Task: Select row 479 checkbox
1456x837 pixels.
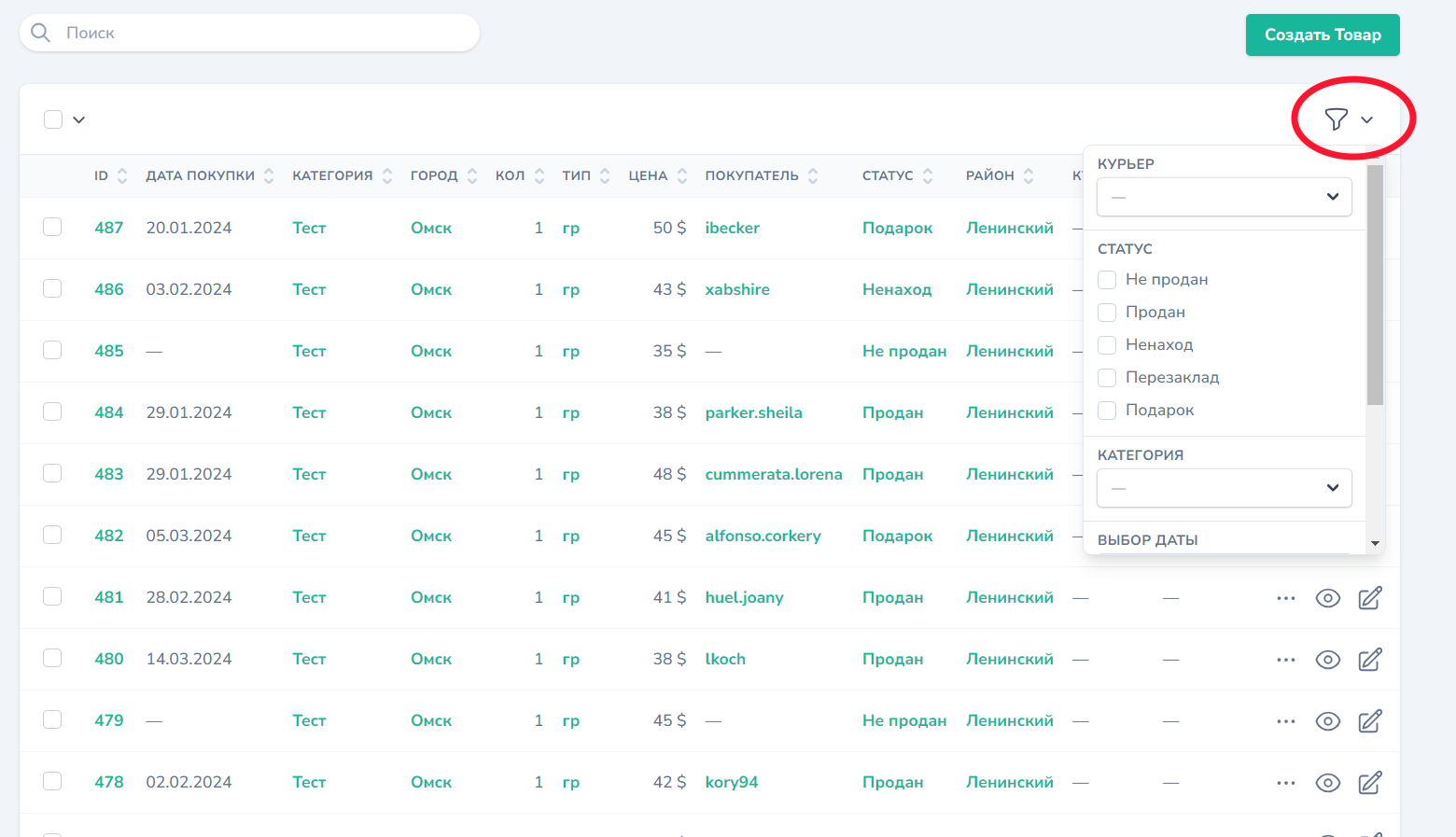Action: 52,719
